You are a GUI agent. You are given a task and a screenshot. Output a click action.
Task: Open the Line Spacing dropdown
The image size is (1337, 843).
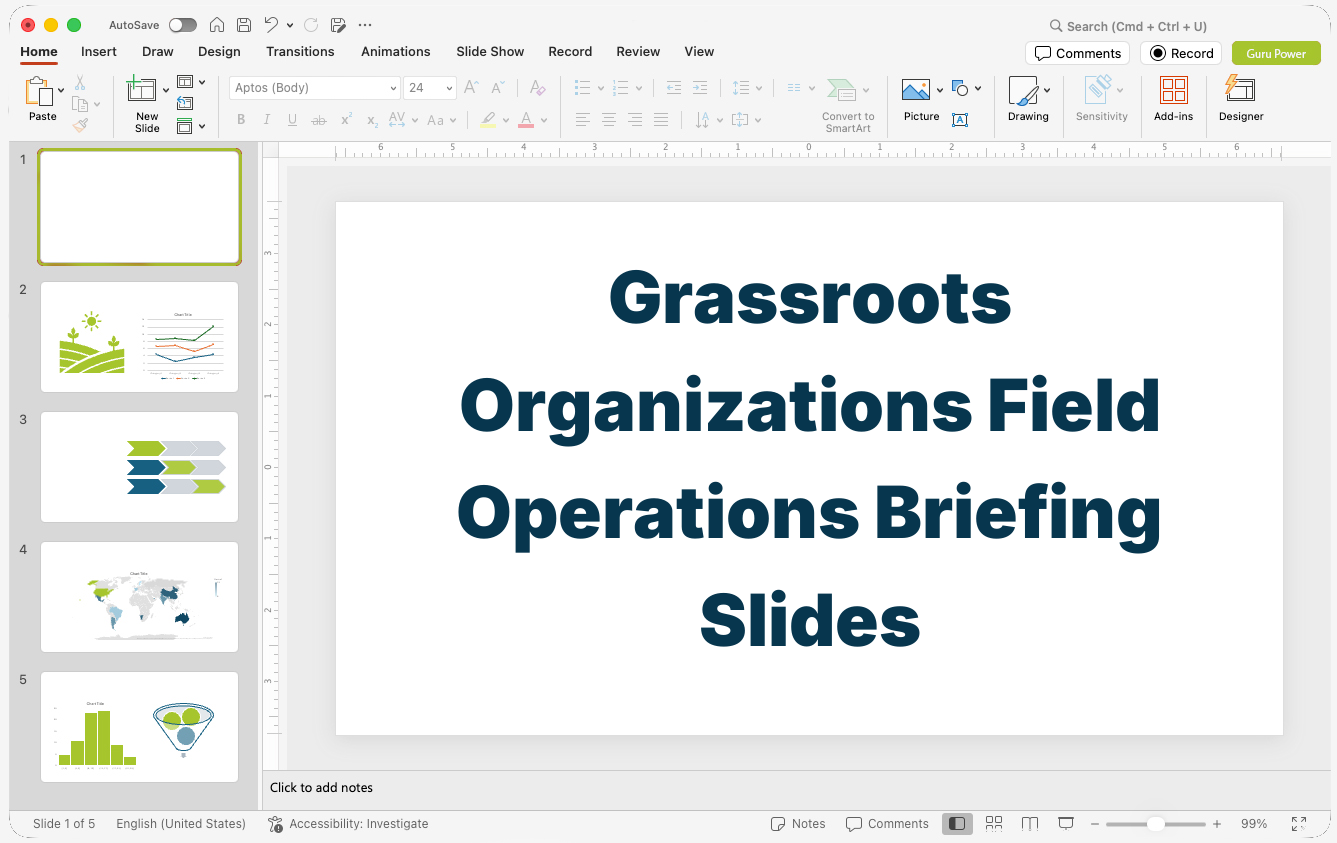(x=747, y=88)
